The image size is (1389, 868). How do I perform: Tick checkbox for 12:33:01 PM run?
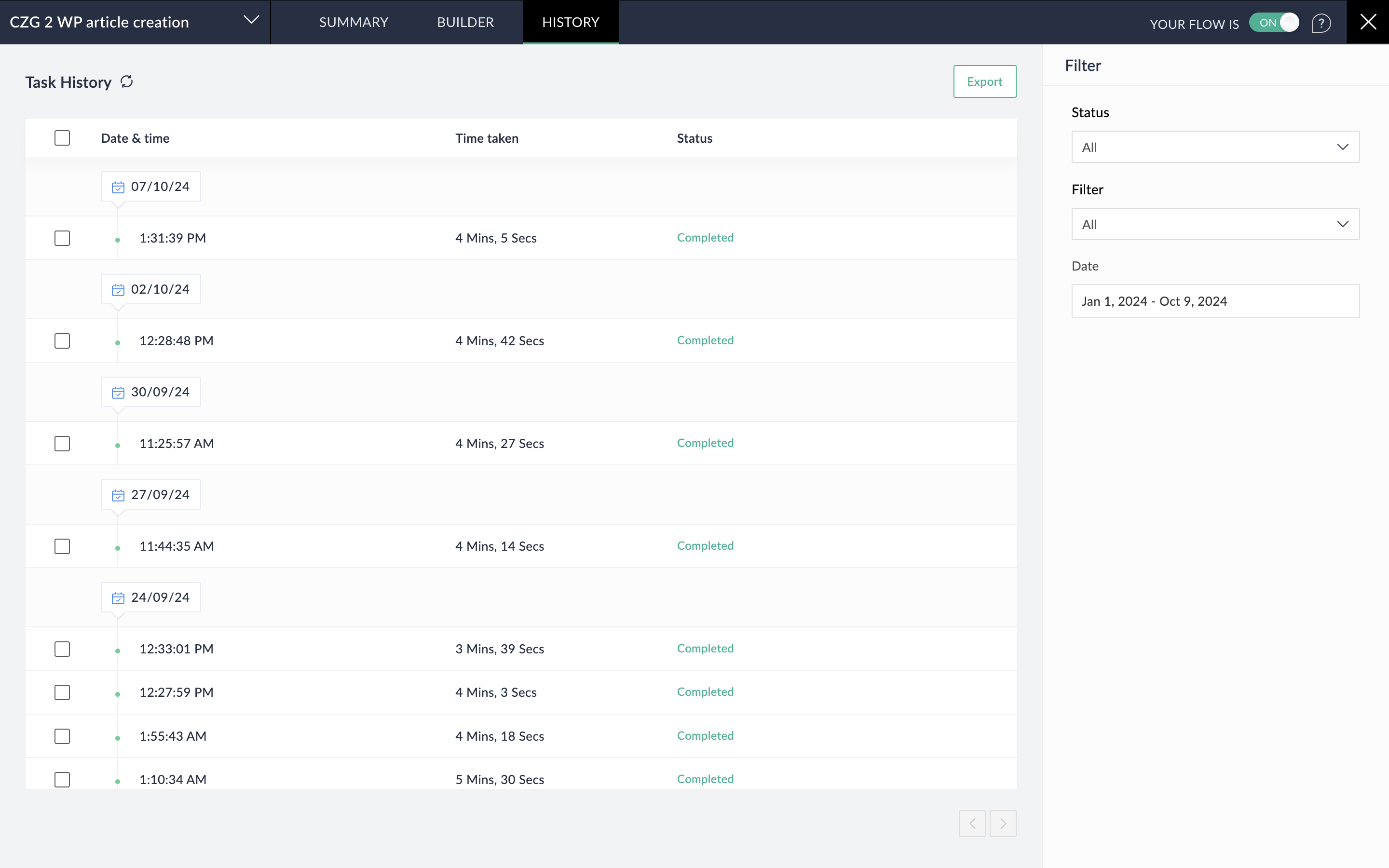pyautogui.click(x=62, y=649)
